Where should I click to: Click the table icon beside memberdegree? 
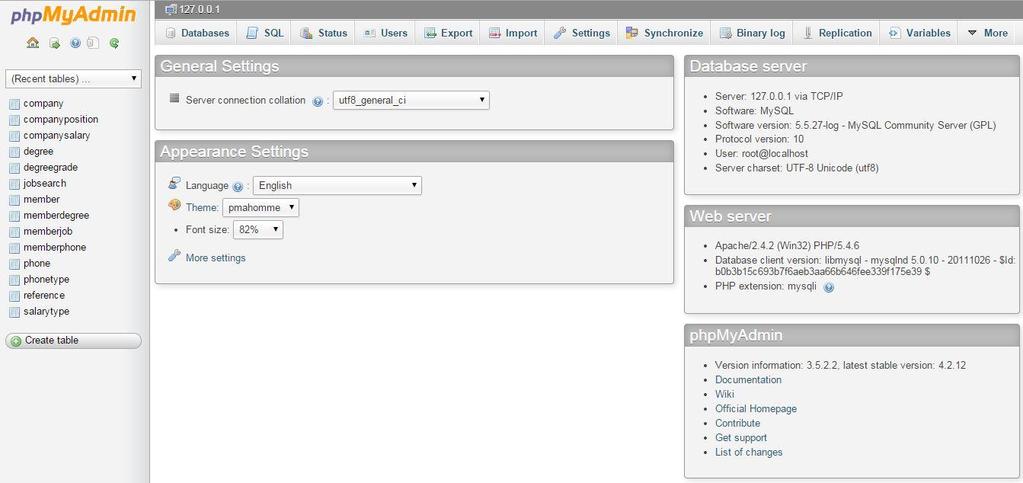tap(14, 215)
